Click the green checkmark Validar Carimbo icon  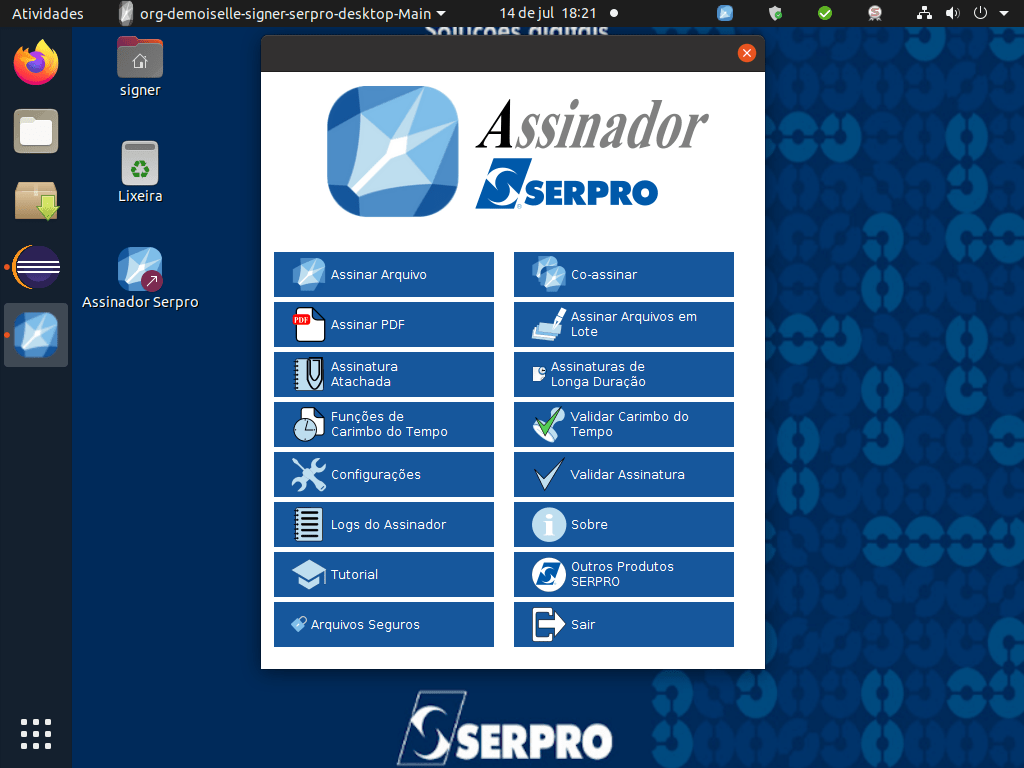[x=548, y=424]
